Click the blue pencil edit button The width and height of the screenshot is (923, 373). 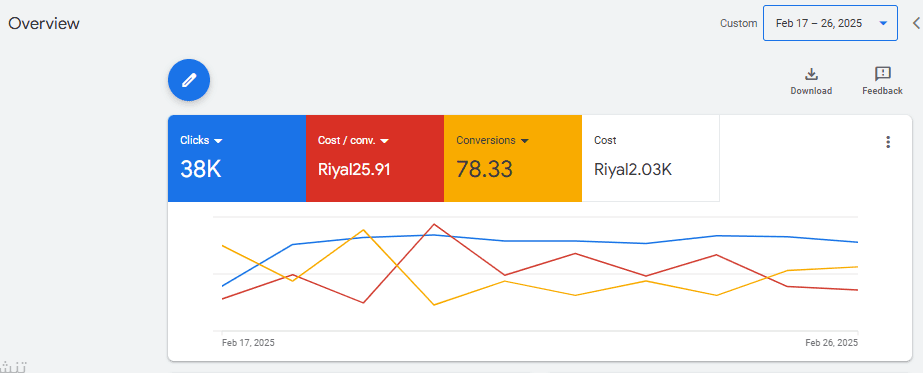pyautogui.click(x=189, y=80)
